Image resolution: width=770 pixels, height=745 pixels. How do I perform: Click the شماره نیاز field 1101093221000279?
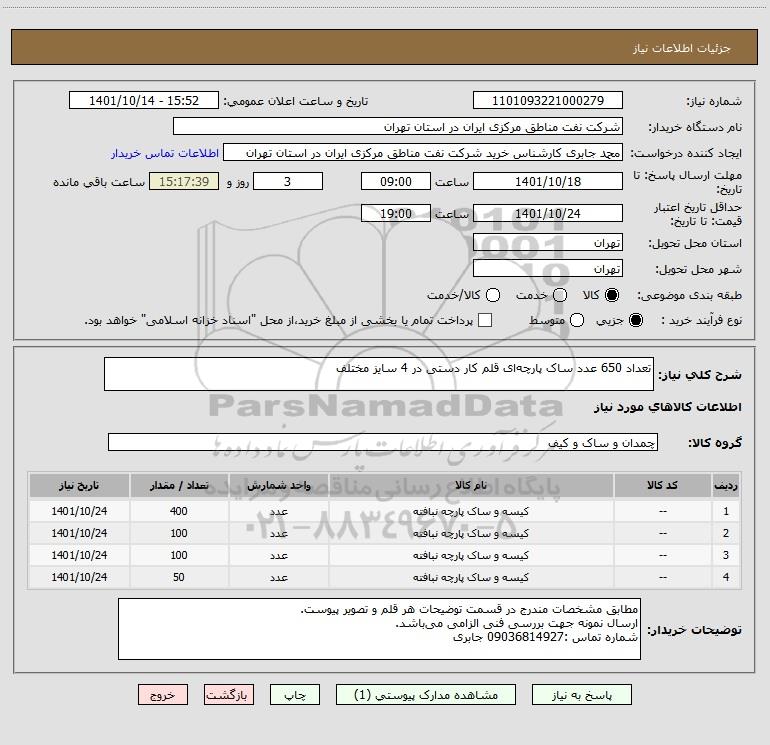pyautogui.click(x=548, y=101)
